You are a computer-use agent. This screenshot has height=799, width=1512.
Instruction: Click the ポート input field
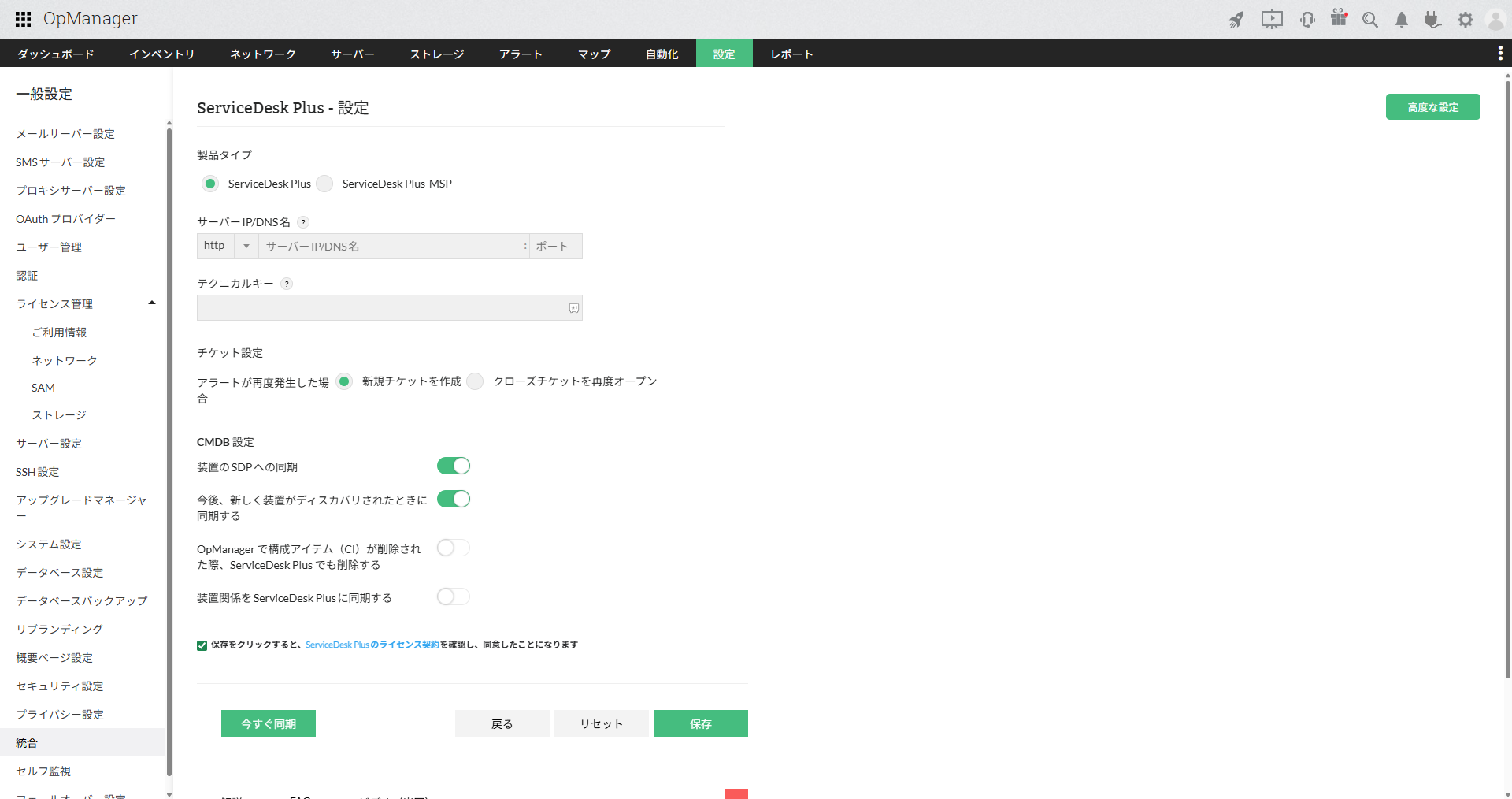[556, 246]
